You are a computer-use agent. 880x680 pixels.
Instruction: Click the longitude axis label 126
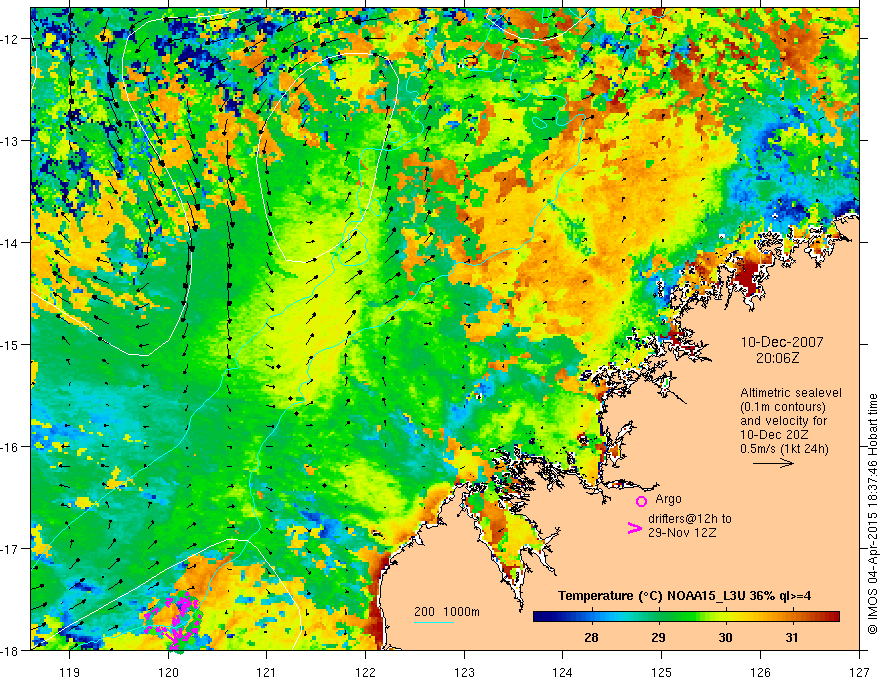[760, 672]
